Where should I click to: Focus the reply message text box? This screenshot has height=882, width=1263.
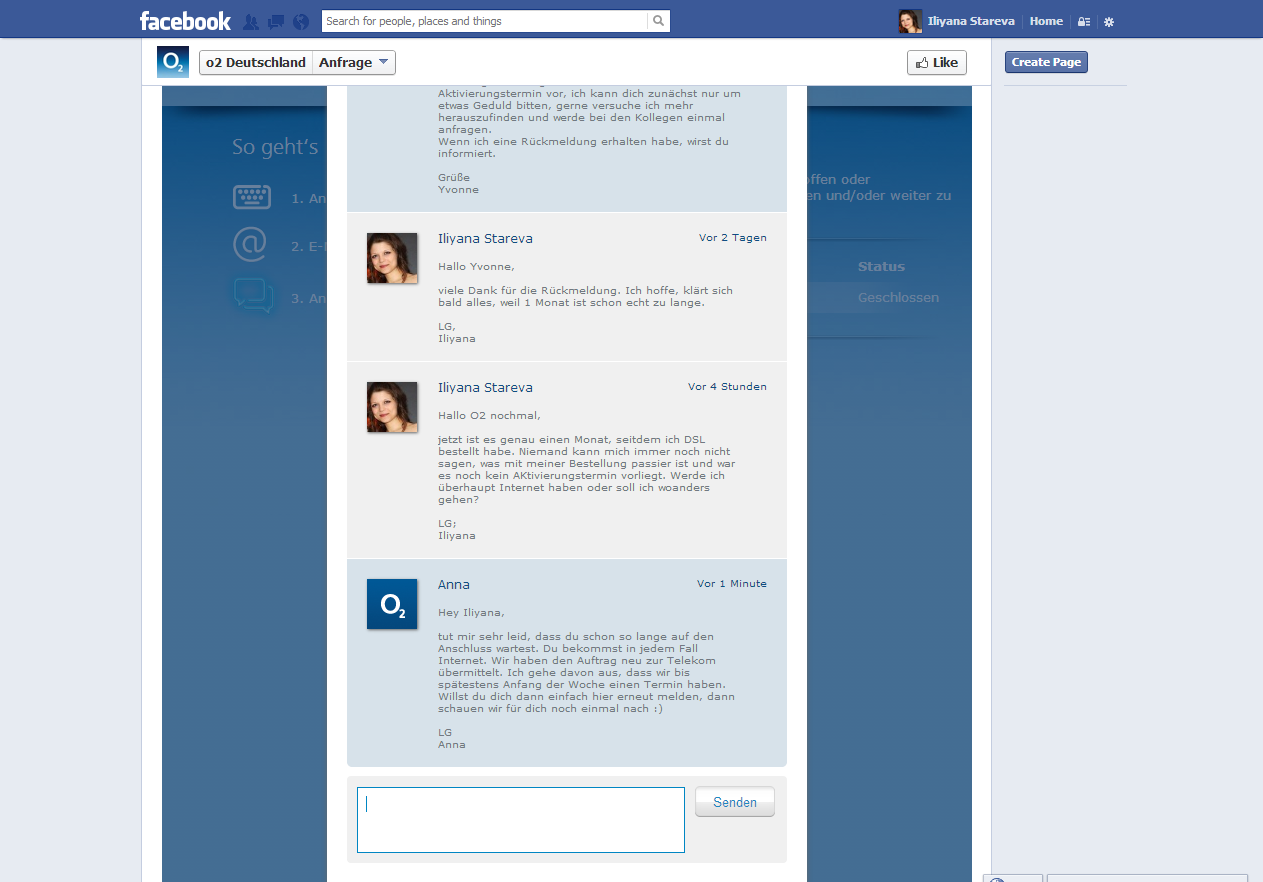(x=521, y=820)
